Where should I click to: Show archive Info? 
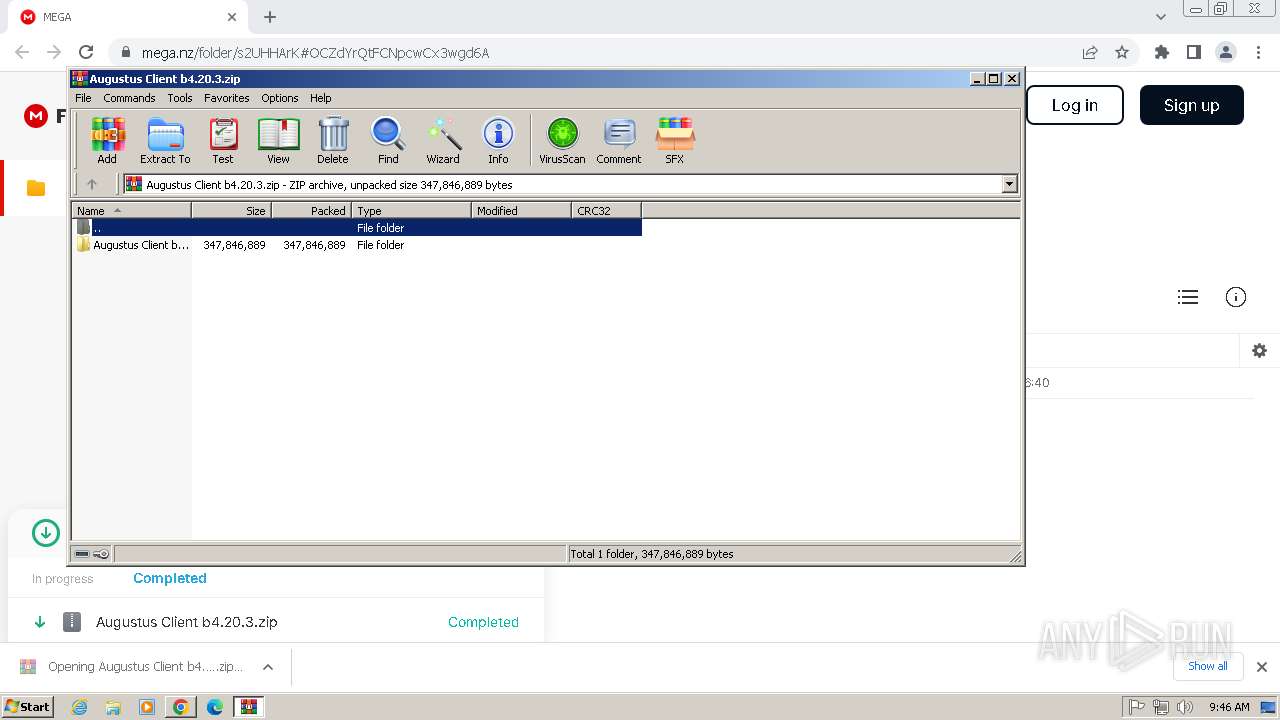[498, 140]
